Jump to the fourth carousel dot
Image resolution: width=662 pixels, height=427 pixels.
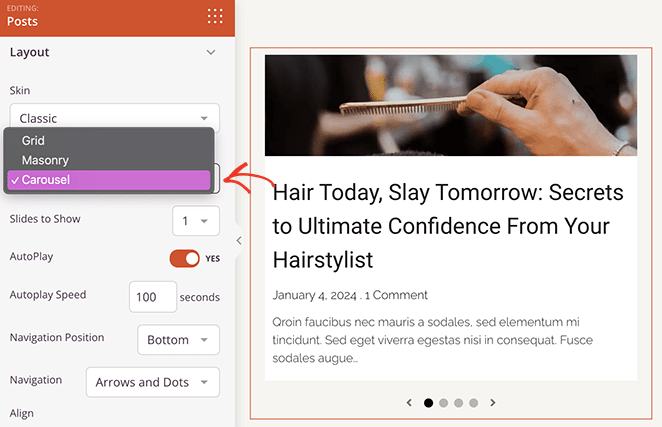click(x=473, y=403)
